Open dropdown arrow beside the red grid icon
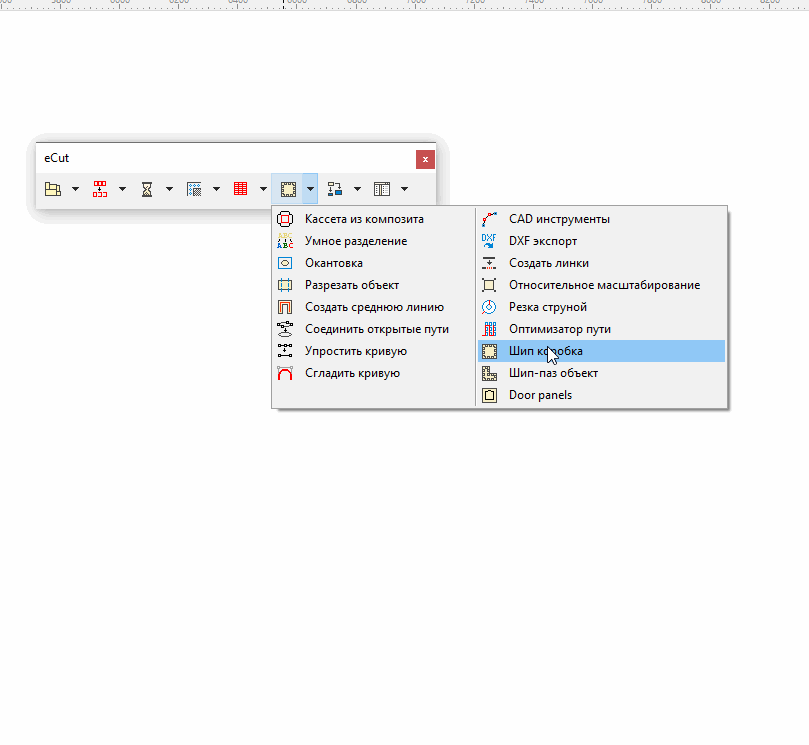This screenshot has height=745, width=809. [263, 188]
